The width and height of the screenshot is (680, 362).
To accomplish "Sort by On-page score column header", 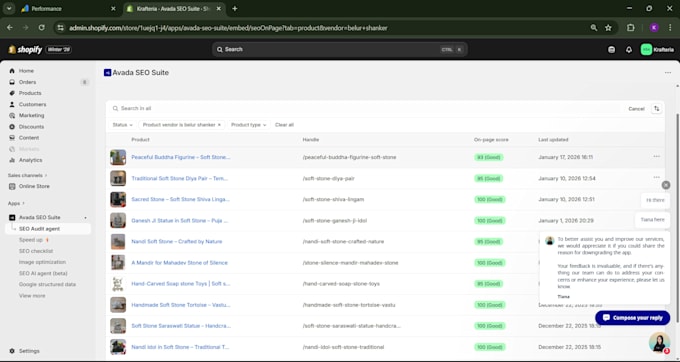I will [x=491, y=140].
